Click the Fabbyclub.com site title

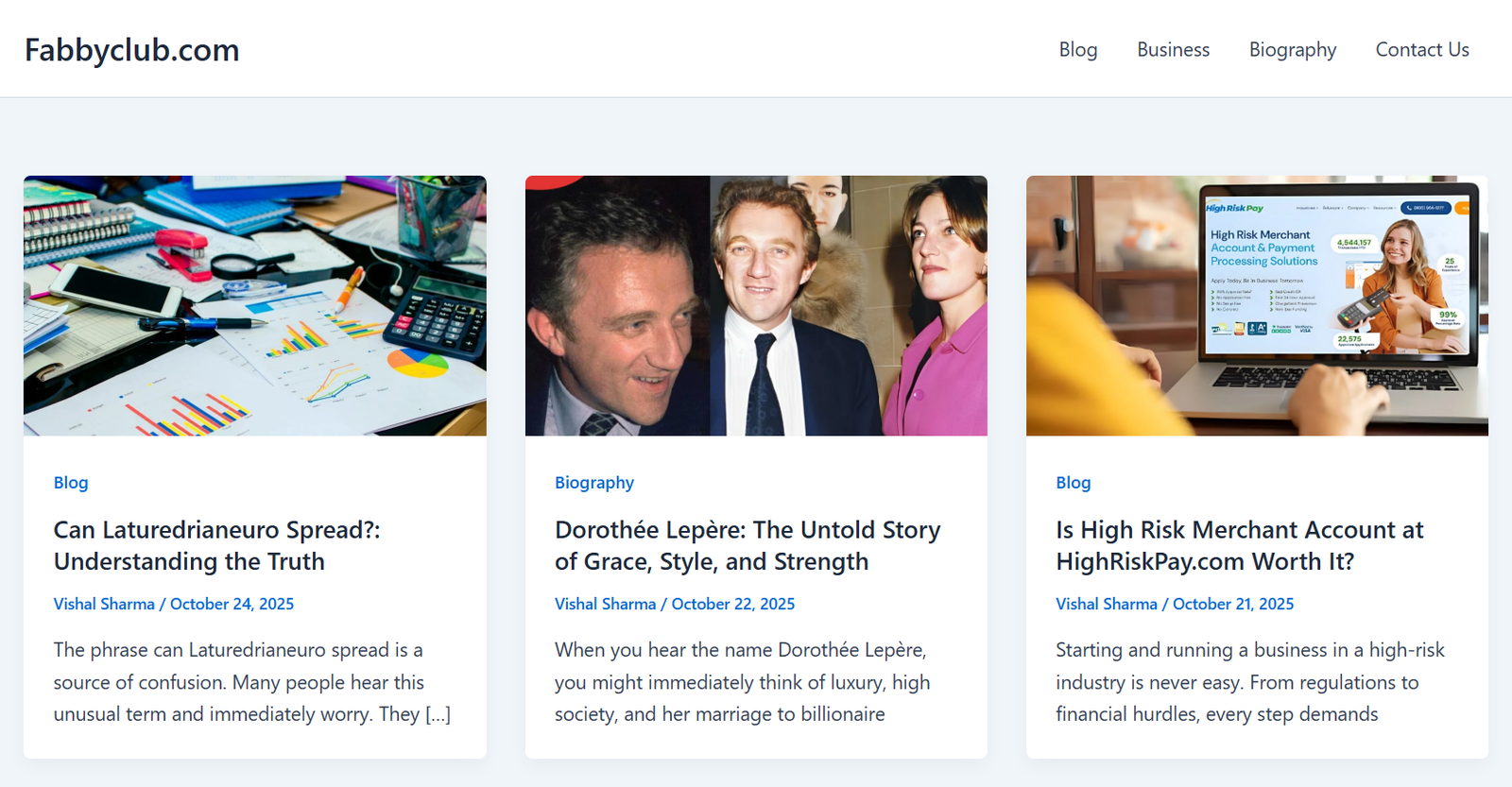(131, 50)
